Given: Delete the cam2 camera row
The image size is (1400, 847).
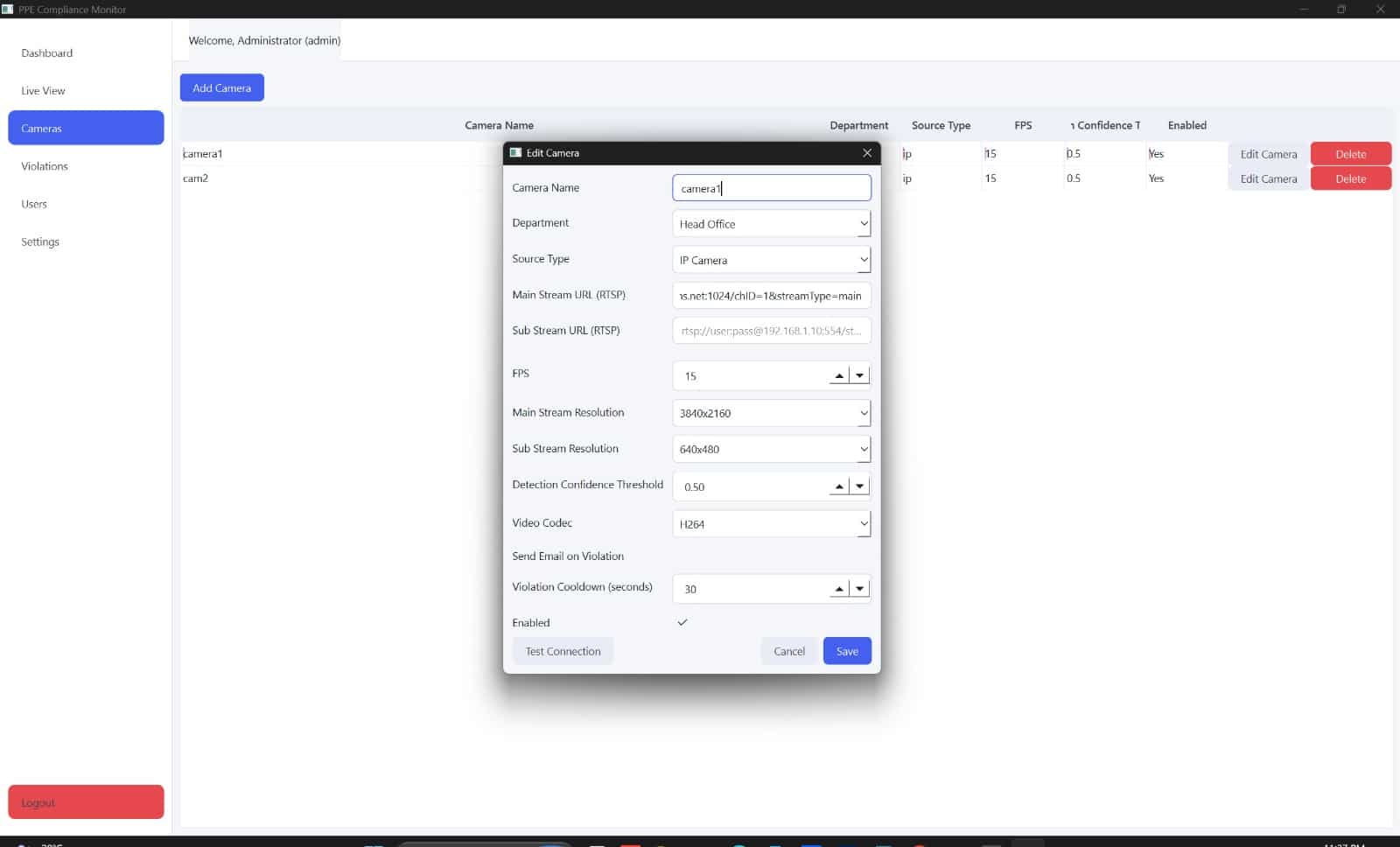Looking at the screenshot, I should pos(1351,178).
